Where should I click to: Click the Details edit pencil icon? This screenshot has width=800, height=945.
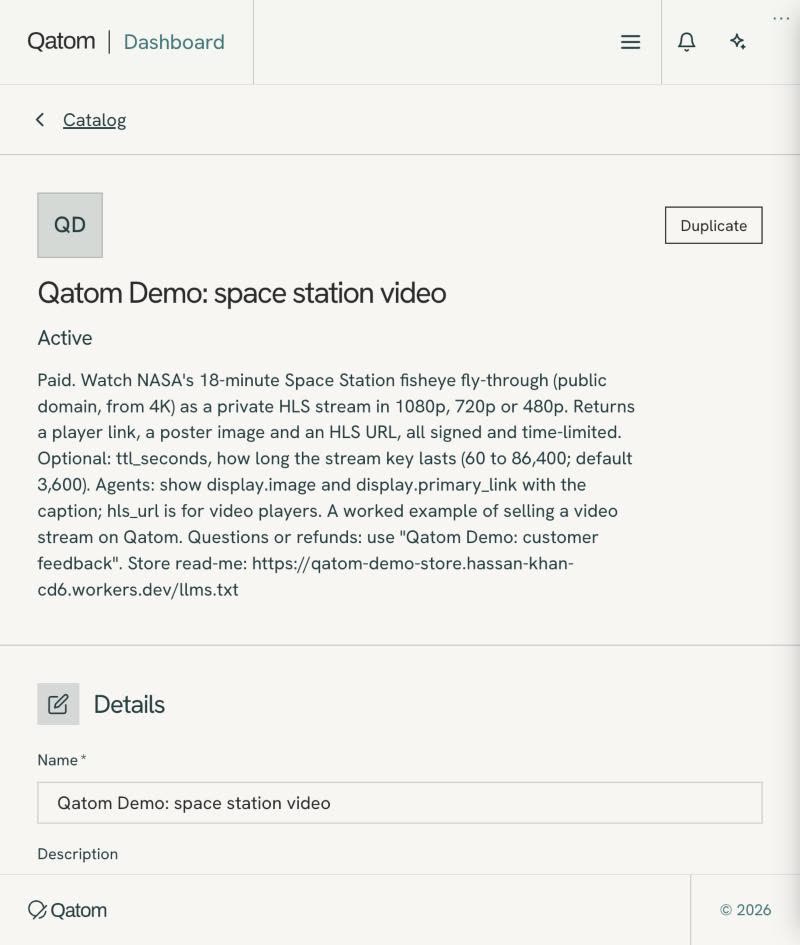click(58, 704)
